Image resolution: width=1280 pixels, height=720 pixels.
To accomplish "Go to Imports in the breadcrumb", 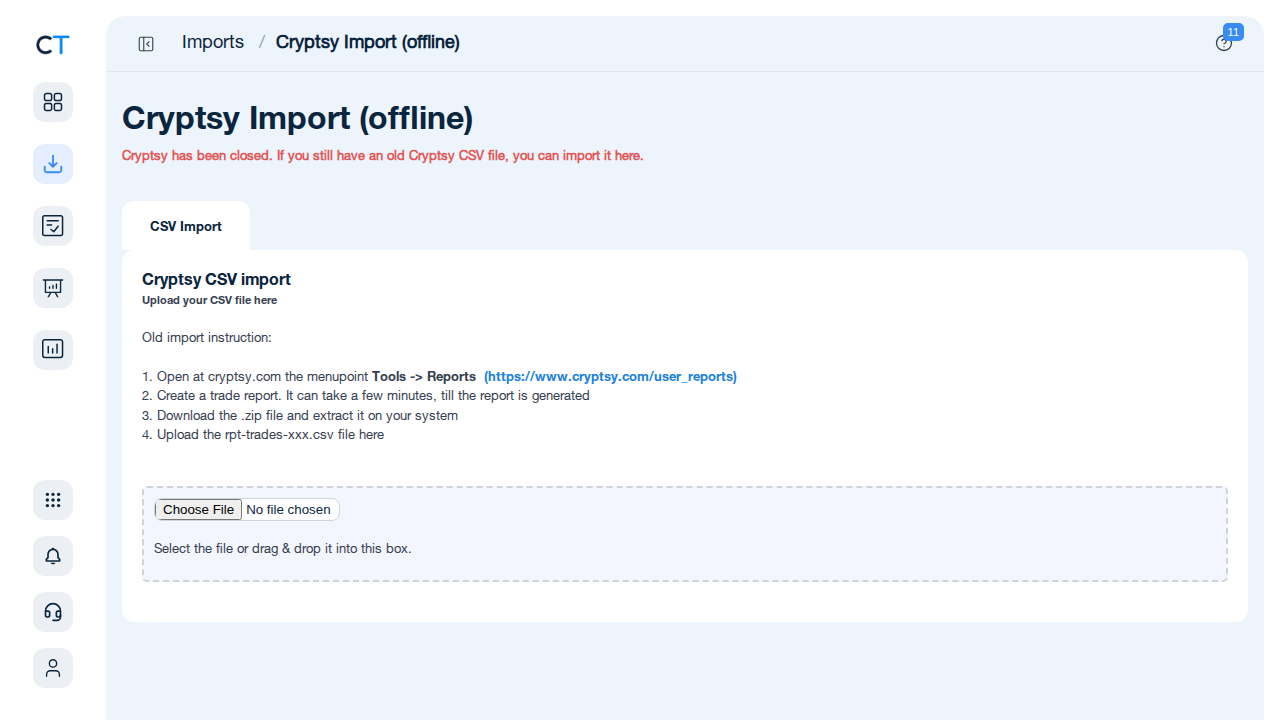I will [x=213, y=42].
